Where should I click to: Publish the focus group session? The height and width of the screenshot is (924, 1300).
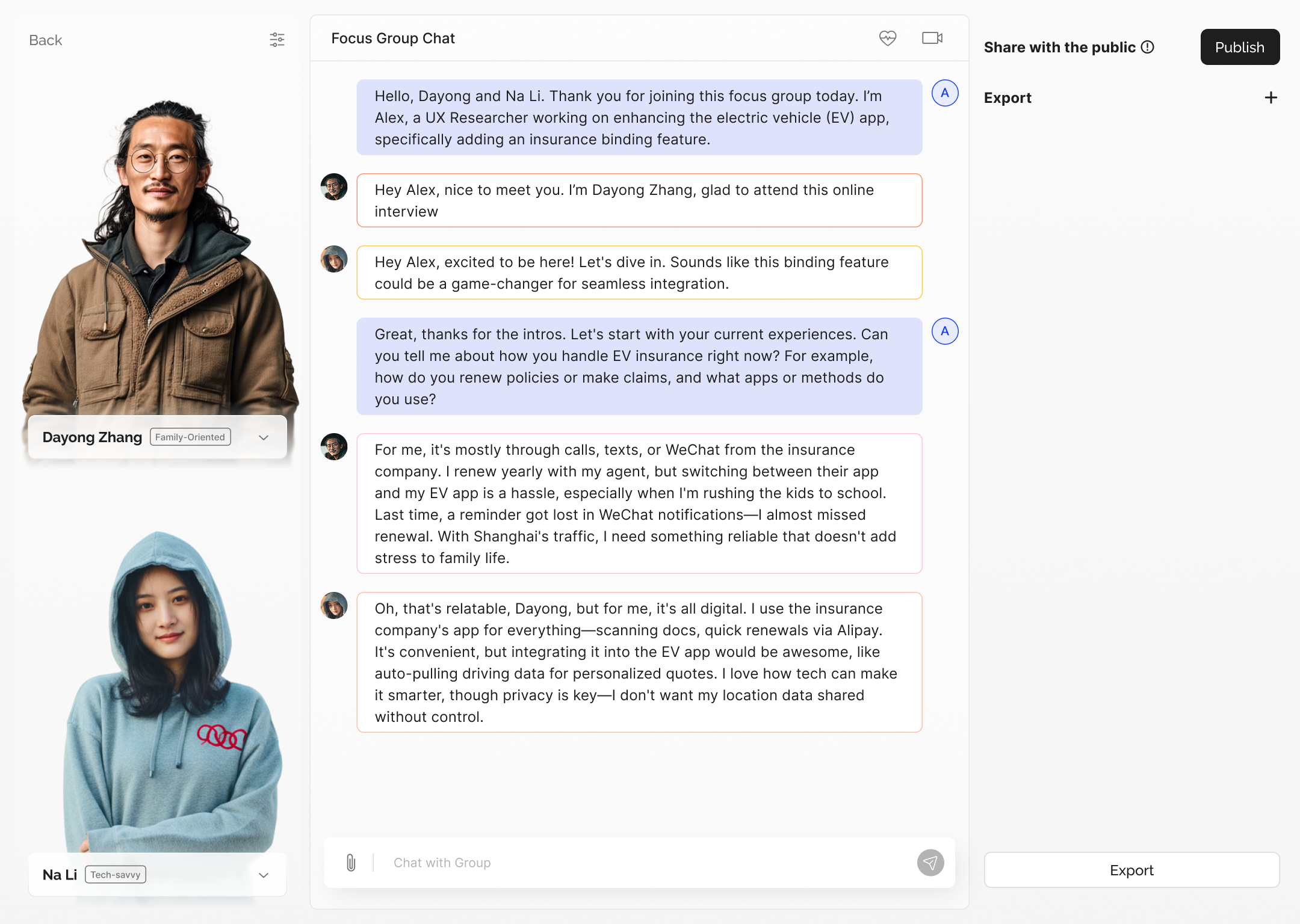[x=1240, y=46]
